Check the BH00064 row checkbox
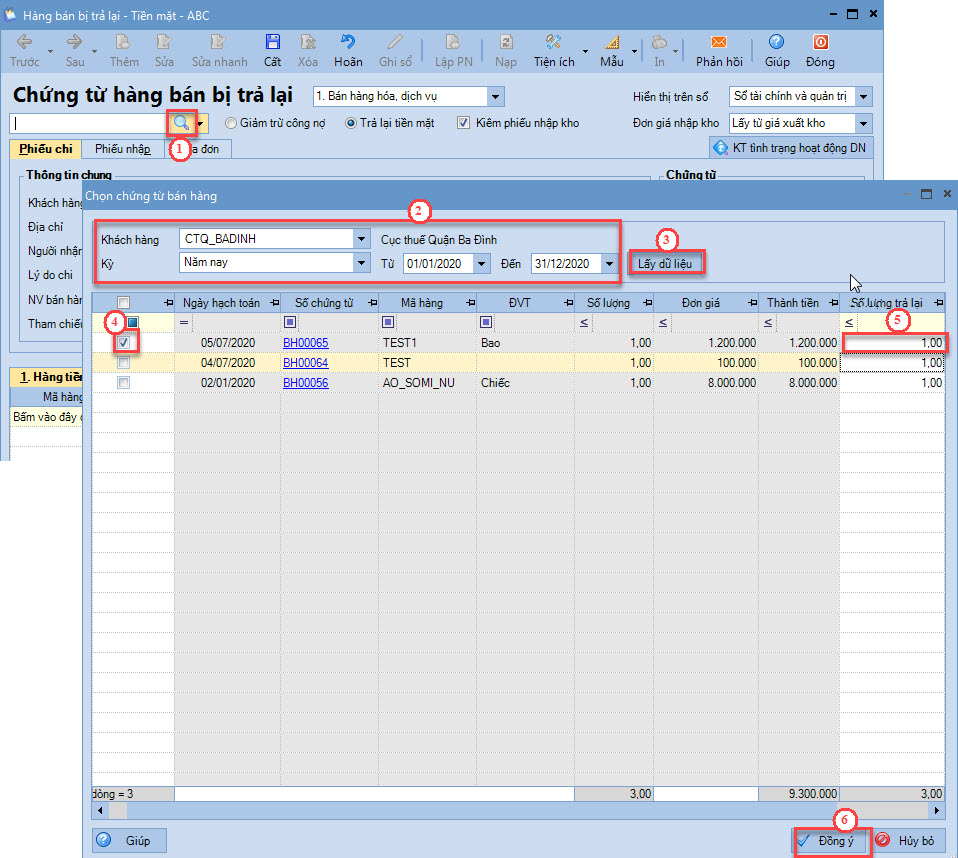This screenshot has height=858, width=958. (123, 363)
